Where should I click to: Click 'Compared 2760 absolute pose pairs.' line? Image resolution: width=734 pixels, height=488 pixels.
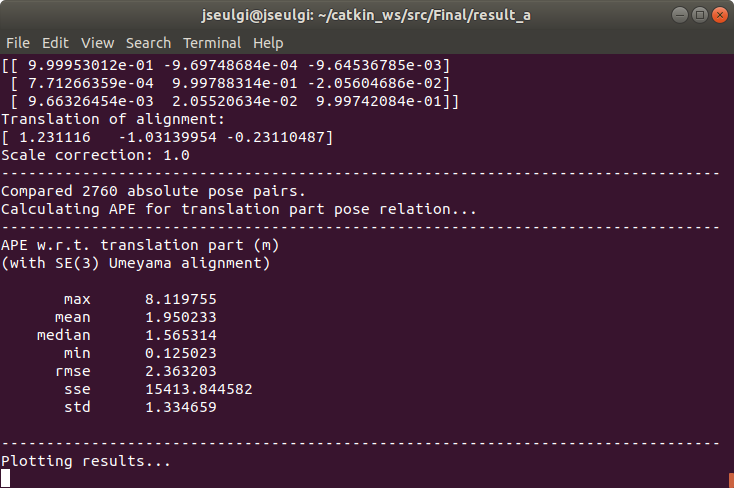tap(153, 191)
